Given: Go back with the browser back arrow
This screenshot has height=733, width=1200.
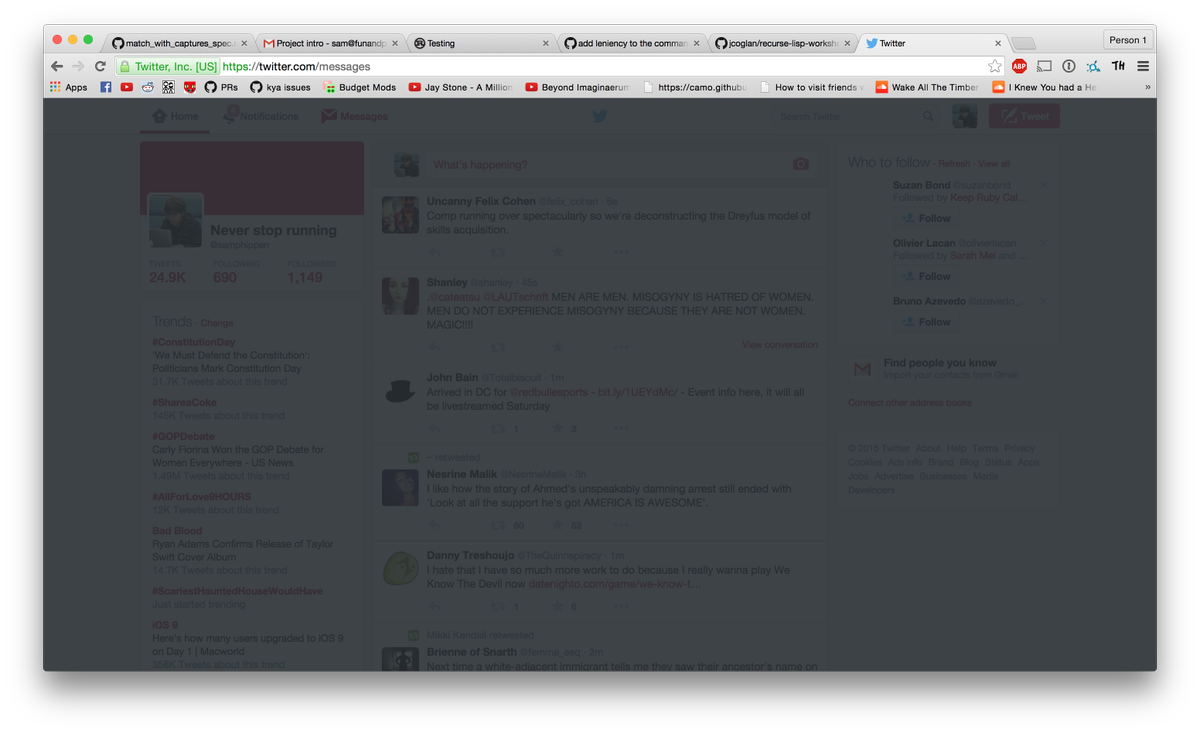Looking at the screenshot, I should tap(57, 66).
